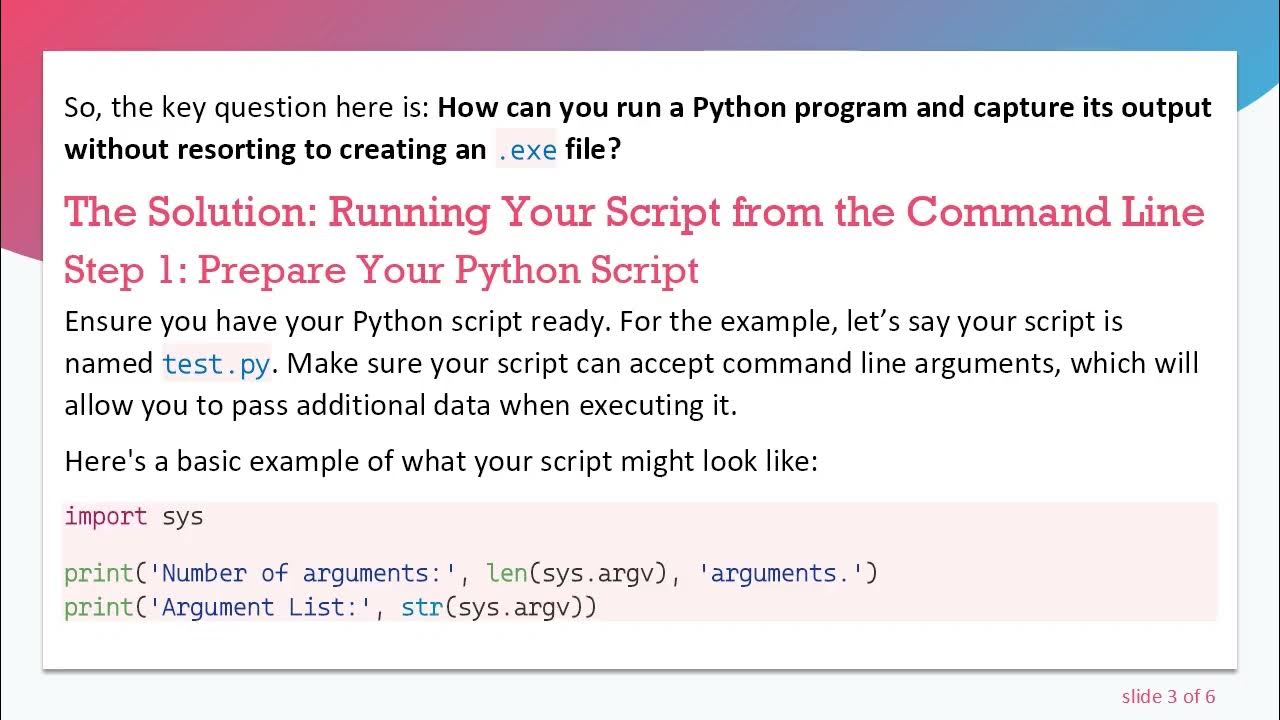The height and width of the screenshot is (720, 1280).
Task: Click the sentence starting "Ensure you have"
Action: point(593,322)
